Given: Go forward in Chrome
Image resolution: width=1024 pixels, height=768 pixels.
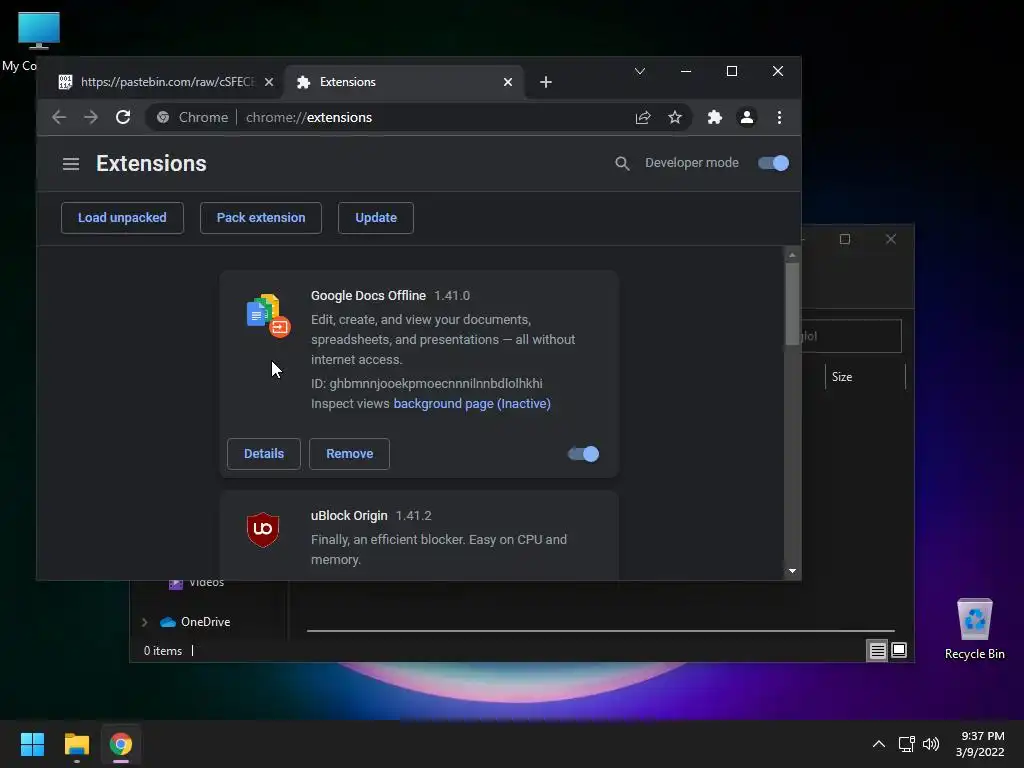Looking at the screenshot, I should pos(91,118).
